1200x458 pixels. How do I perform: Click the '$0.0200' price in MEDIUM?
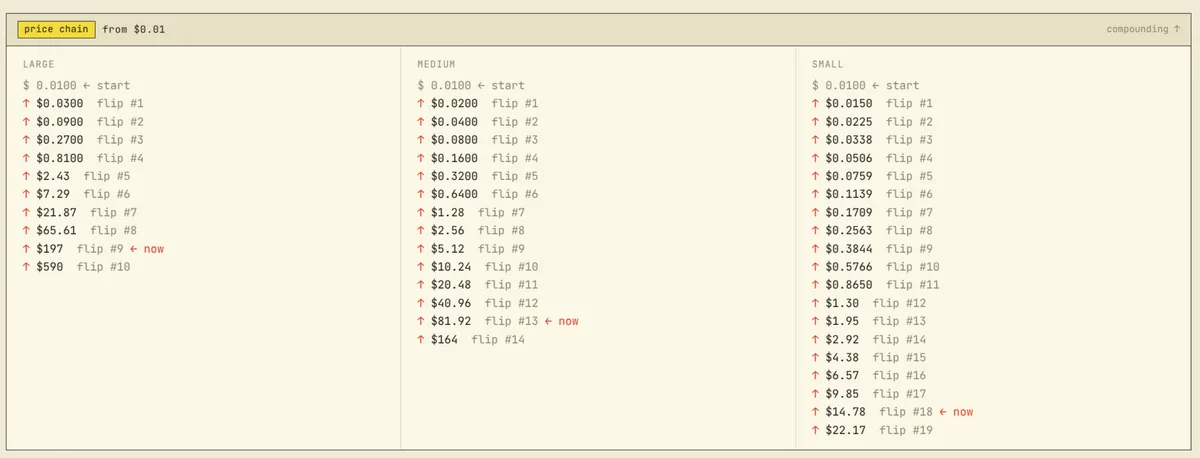point(454,103)
